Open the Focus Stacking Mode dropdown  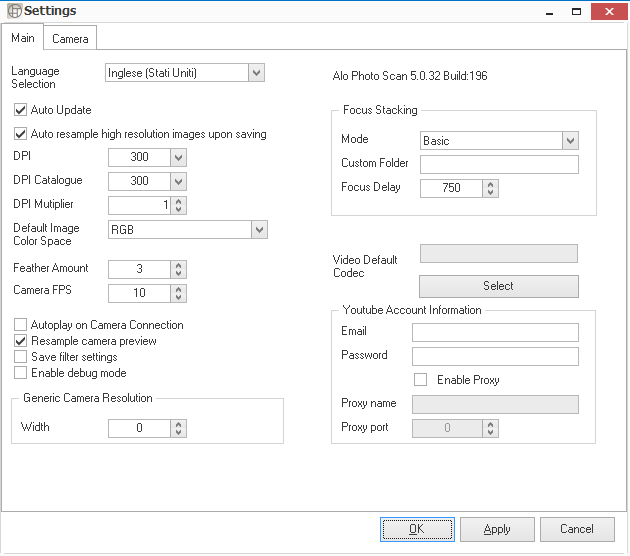point(570,141)
